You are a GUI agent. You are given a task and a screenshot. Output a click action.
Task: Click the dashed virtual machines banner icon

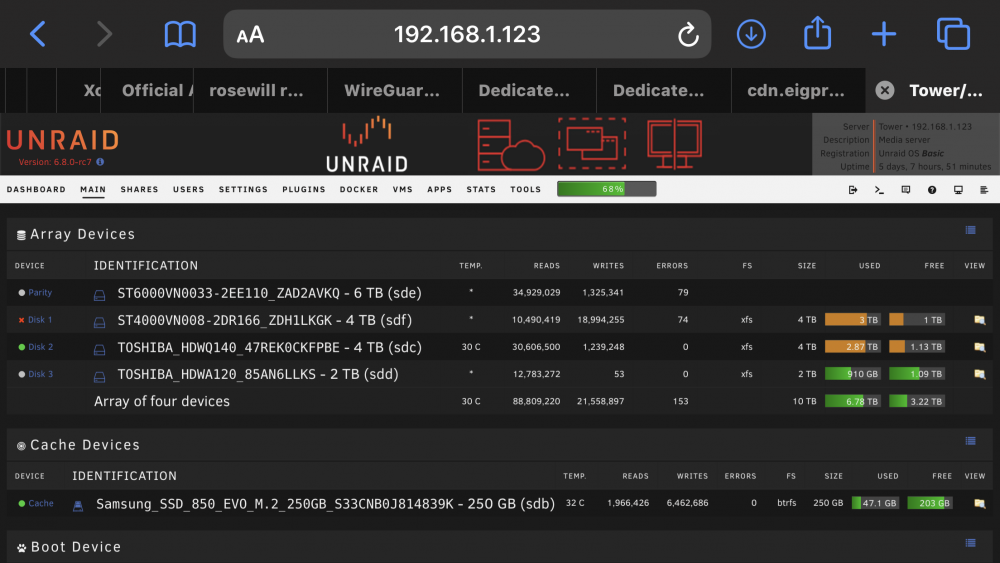592,143
